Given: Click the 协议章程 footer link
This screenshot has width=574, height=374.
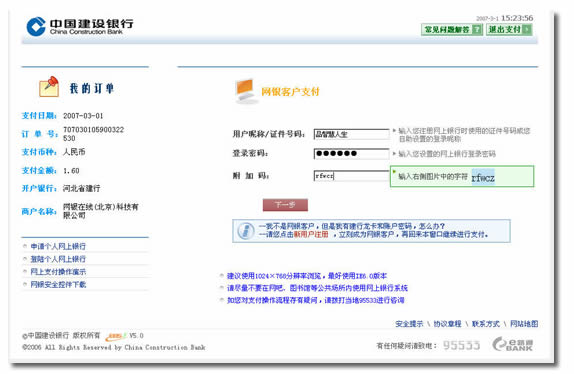Looking at the screenshot, I should coord(447,324).
